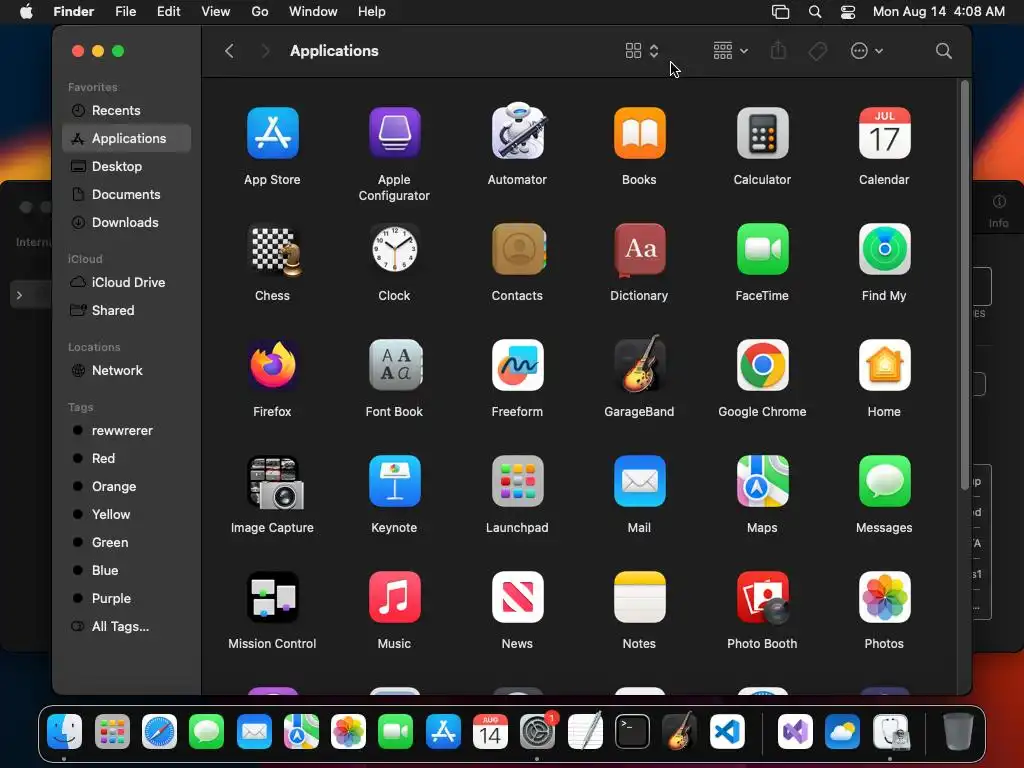Click the Share toolbar button
This screenshot has height=768, width=1024.
(778, 51)
